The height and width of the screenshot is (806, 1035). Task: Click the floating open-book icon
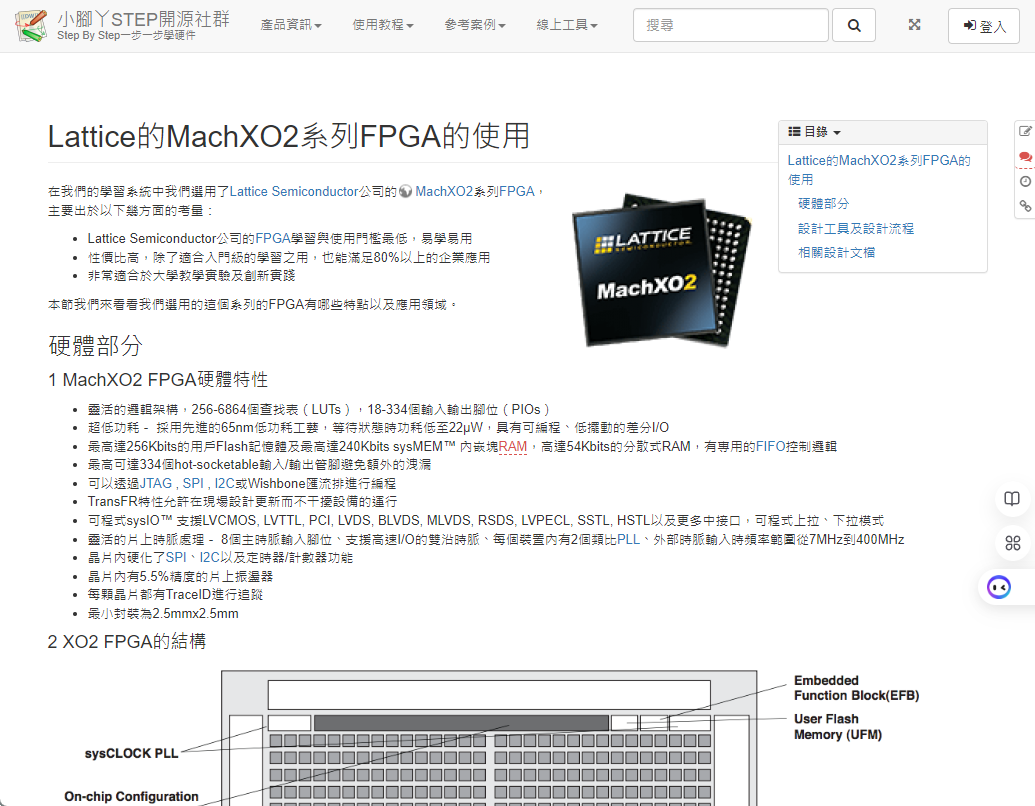tap(1012, 499)
